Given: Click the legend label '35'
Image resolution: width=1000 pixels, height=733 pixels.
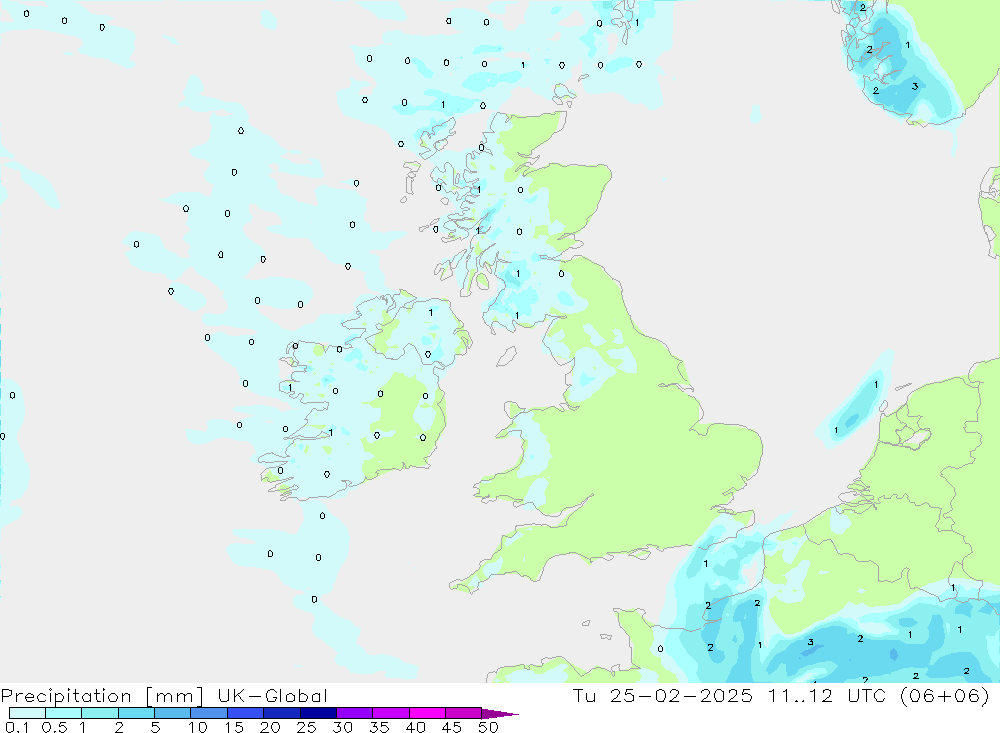Looking at the screenshot, I should point(379,727).
